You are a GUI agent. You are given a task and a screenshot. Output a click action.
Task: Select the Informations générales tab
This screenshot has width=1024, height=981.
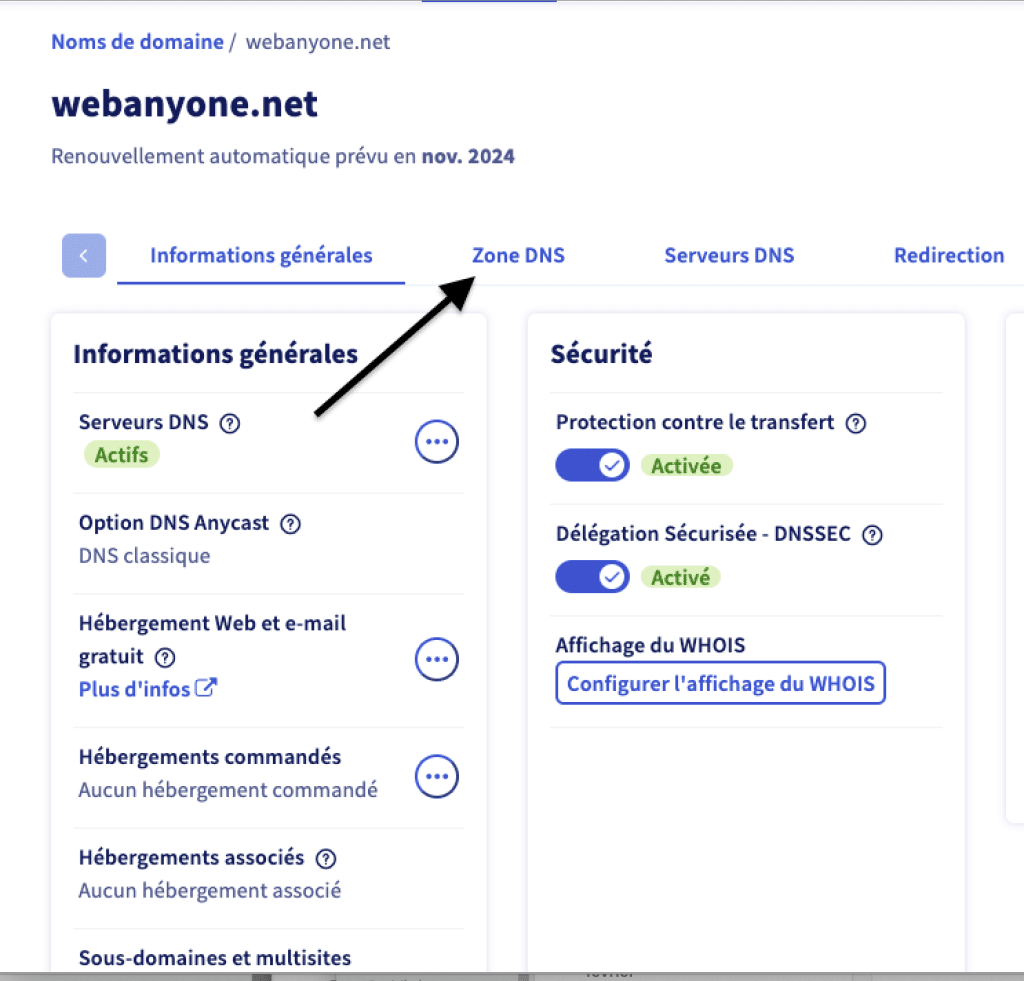261,256
